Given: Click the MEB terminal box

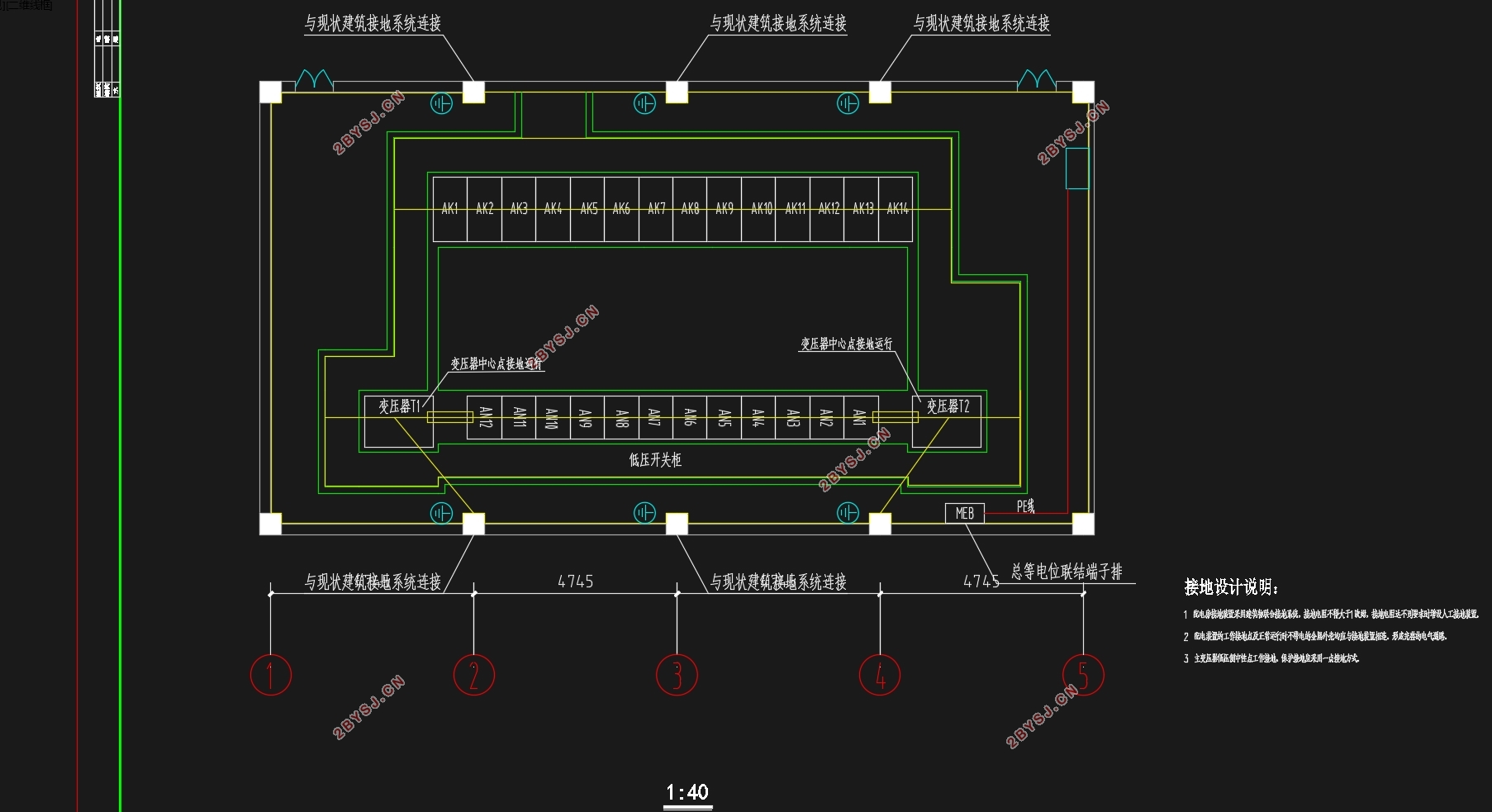Looking at the screenshot, I should 965,513.
